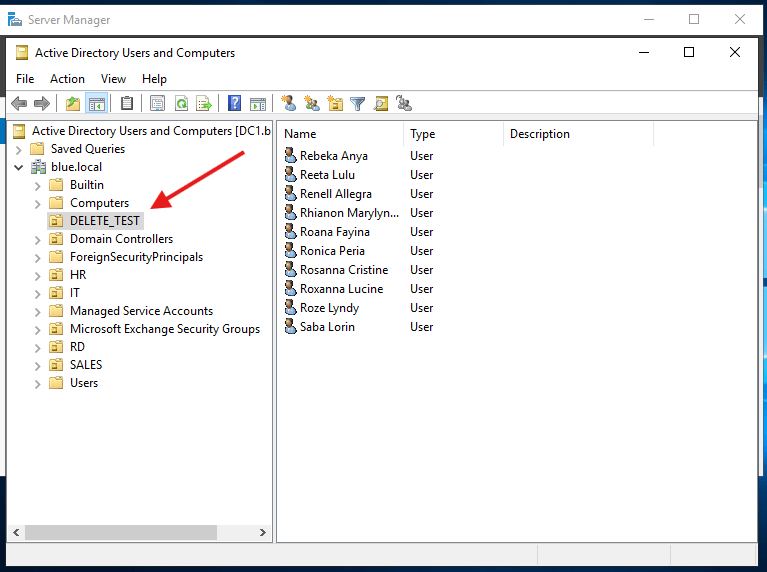Toggle the Show/Hide Console Tree icon

pos(97,103)
